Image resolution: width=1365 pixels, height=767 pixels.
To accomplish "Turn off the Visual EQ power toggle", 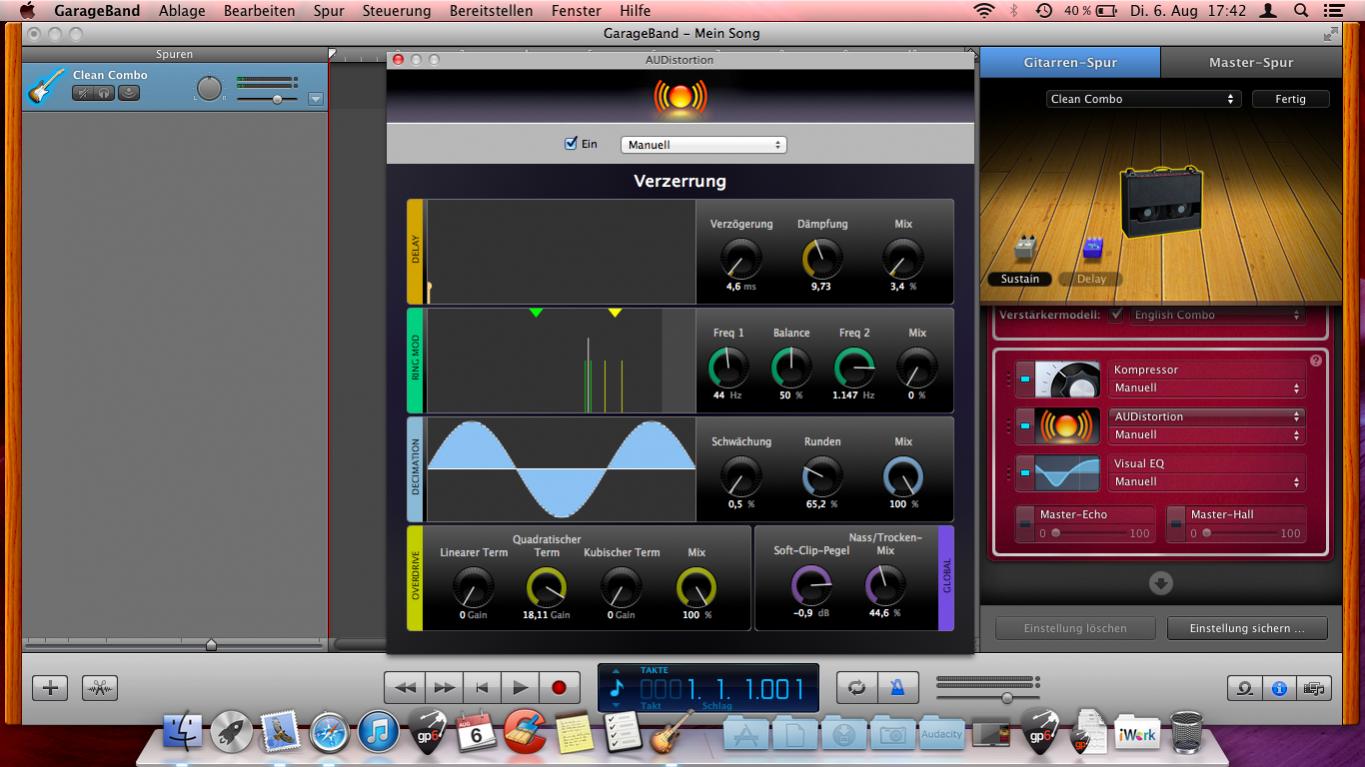I will (x=1024, y=473).
